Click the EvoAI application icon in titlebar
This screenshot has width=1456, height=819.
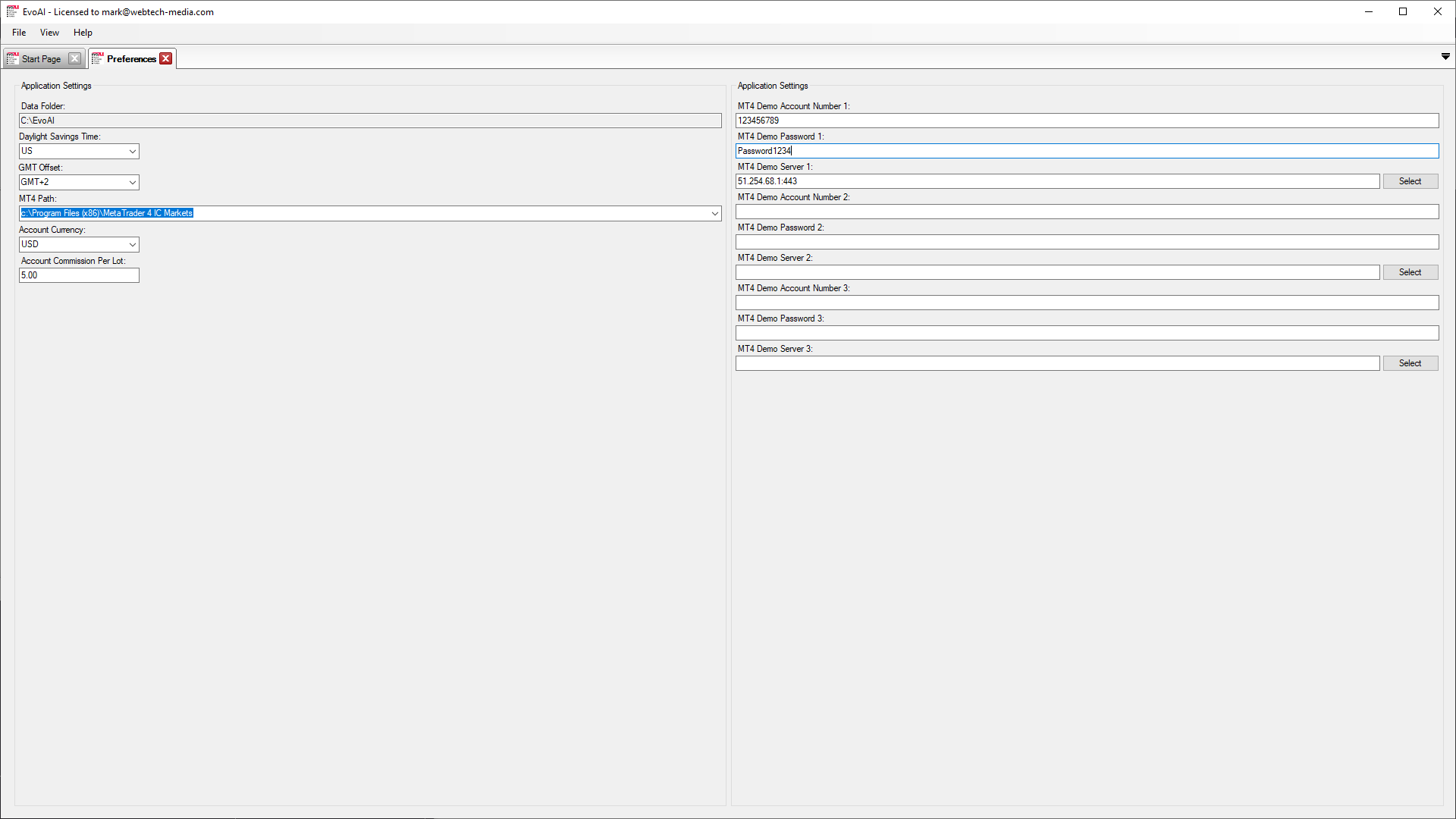10,11
